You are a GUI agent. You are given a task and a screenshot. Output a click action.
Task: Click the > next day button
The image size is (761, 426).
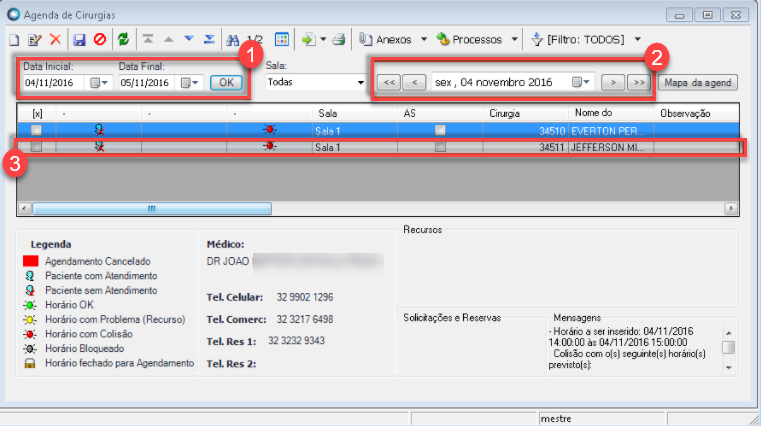(x=613, y=82)
